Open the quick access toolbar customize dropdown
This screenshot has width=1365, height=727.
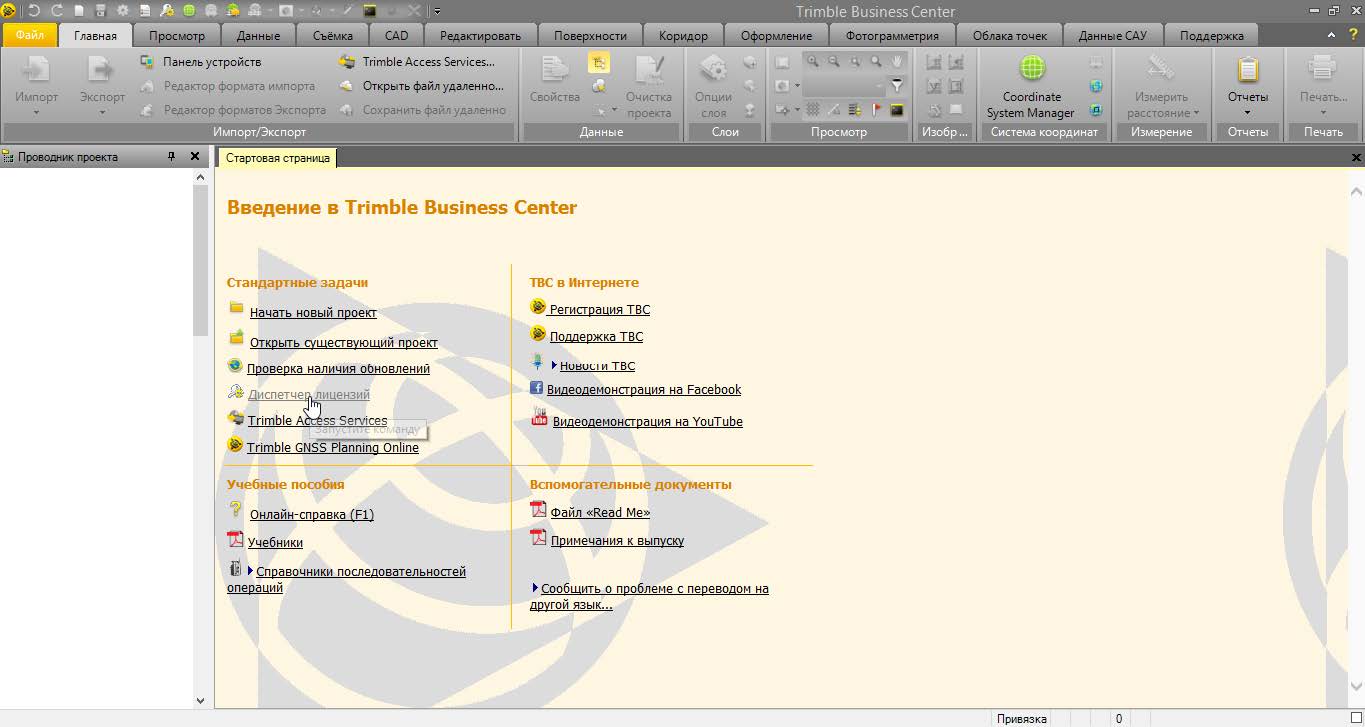coord(438,11)
